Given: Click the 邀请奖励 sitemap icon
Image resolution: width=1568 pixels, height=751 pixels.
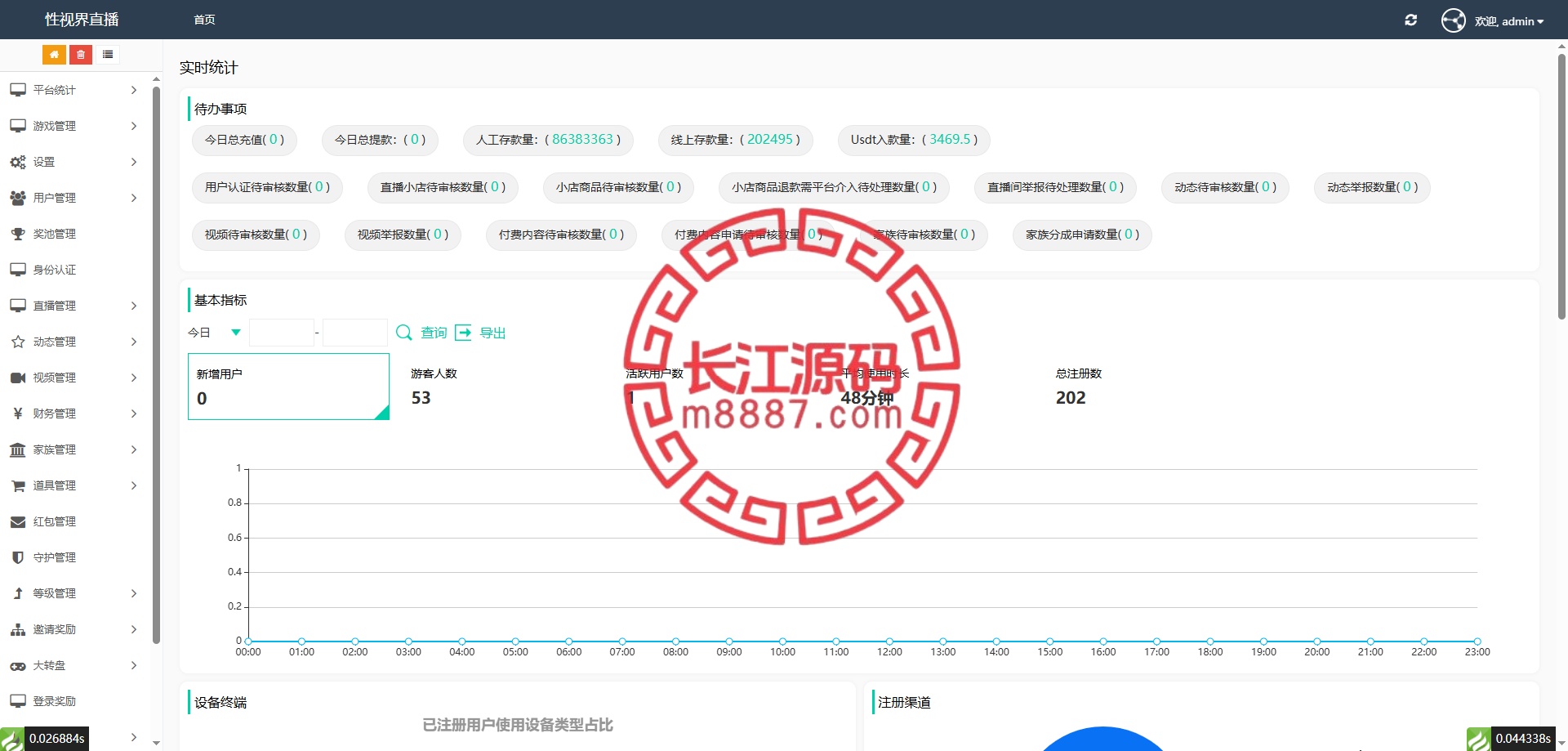Looking at the screenshot, I should [x=18, y=629].
